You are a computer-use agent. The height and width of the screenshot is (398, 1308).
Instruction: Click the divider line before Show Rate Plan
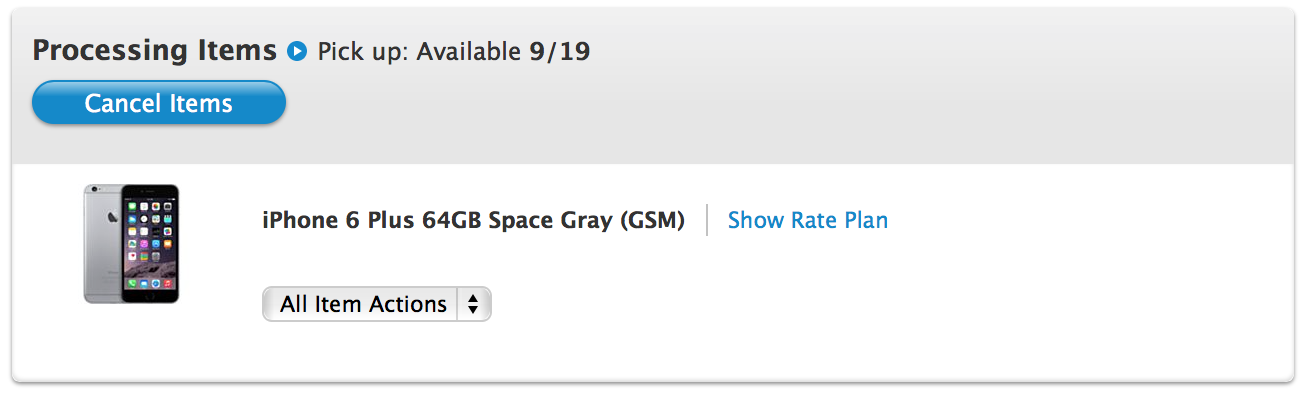tap(707, 220)
